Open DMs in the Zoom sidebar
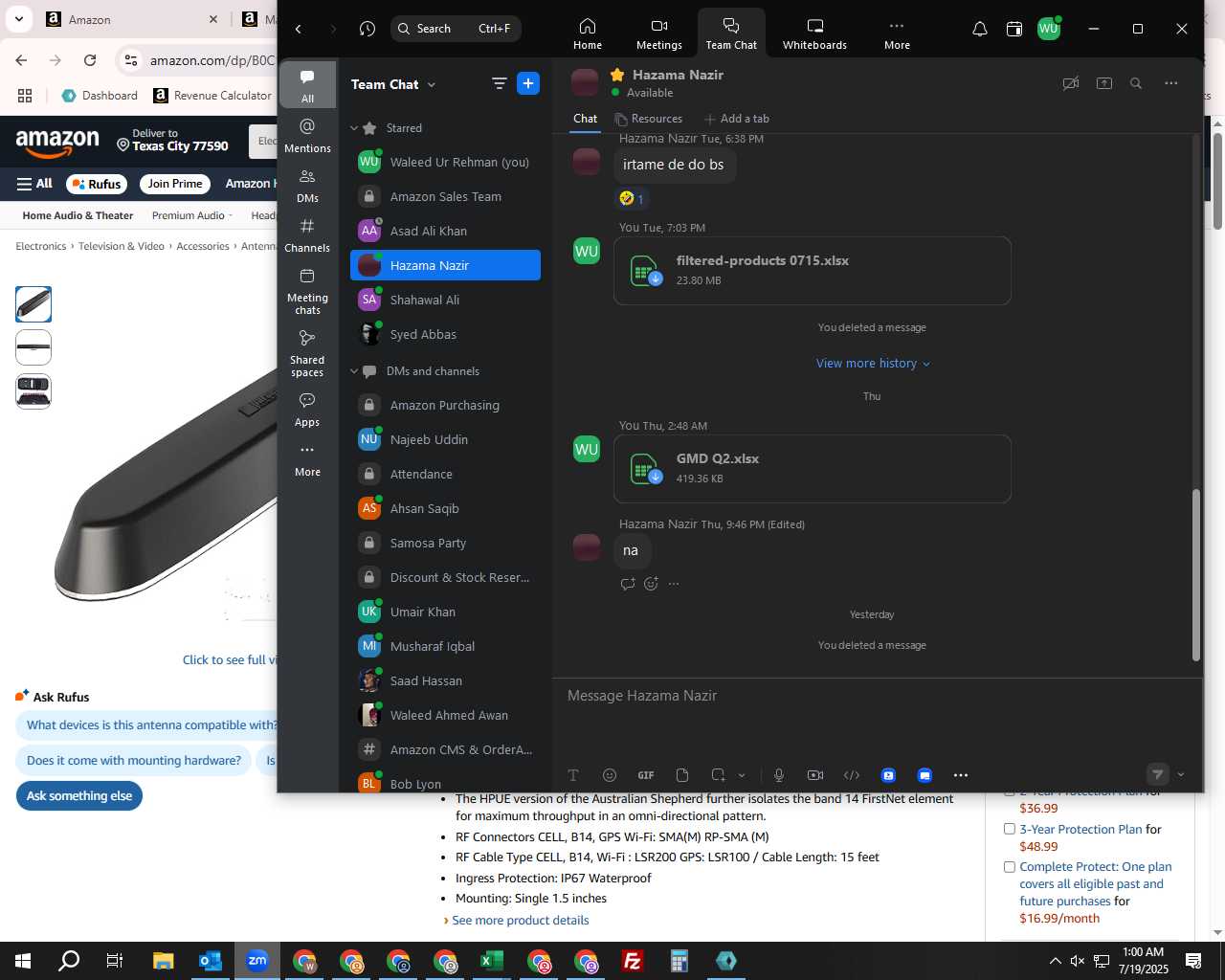The image size is (1225, 980). pos(307,185)
